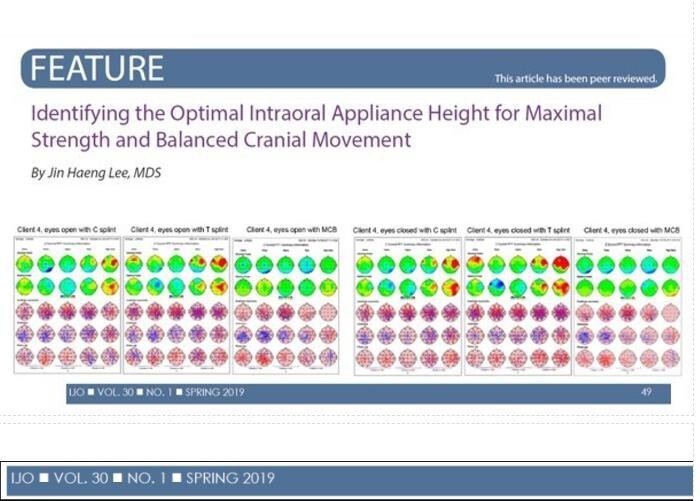
Task: Click caption Client 4, eyes open with C splint
Action: pyautogui.click(x=67, y=230)
